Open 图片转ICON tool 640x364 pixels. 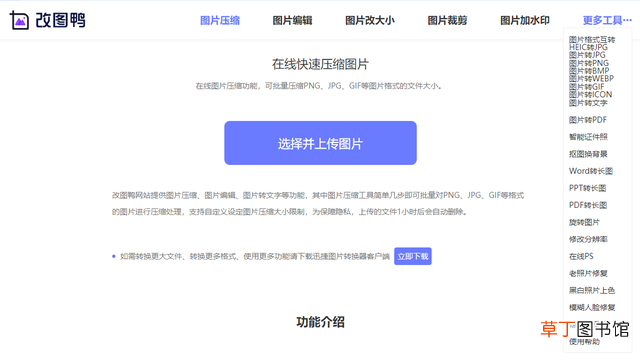(591, 95)
